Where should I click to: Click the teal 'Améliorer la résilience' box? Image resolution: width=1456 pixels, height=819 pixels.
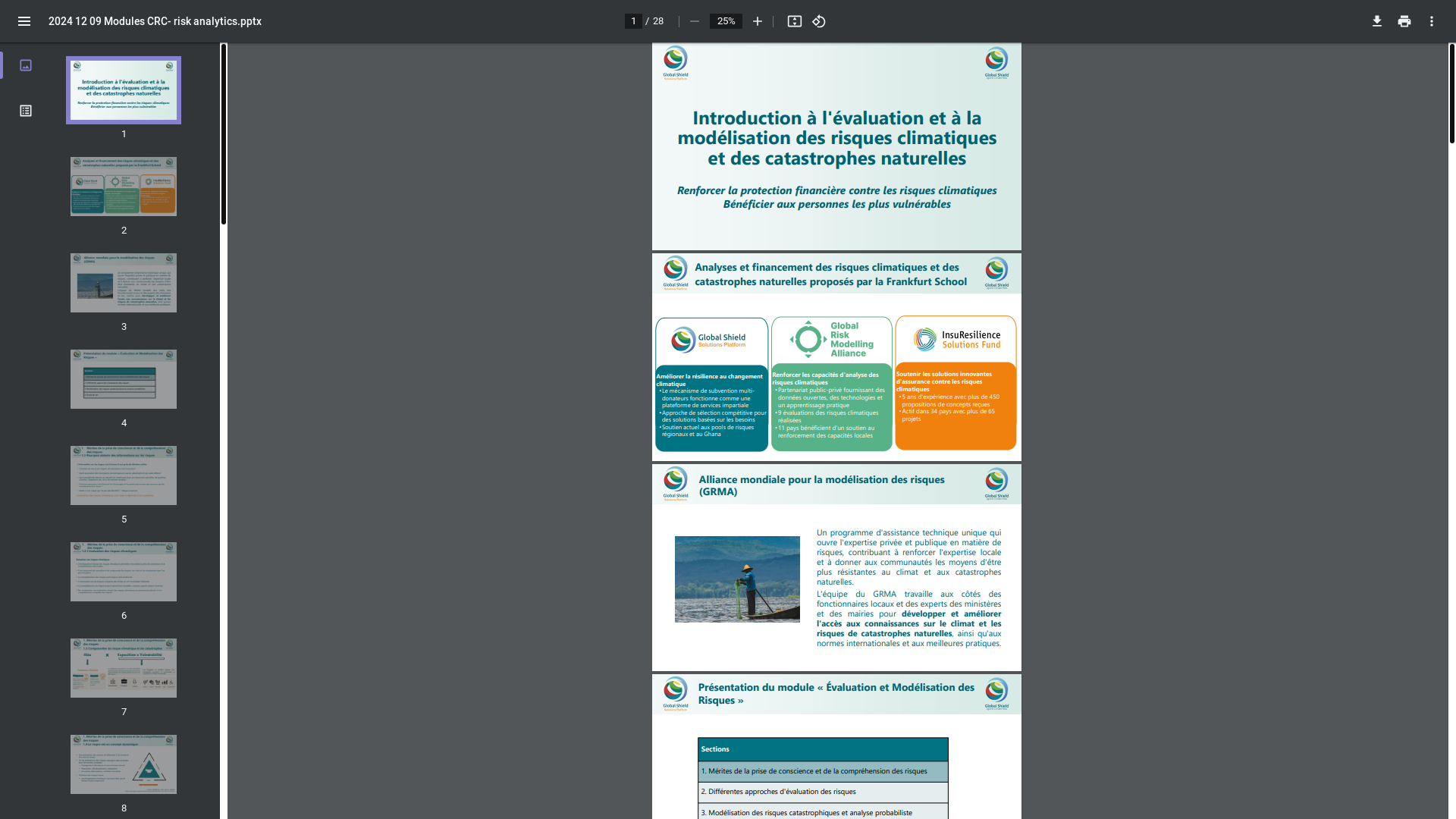click(711, 408)
